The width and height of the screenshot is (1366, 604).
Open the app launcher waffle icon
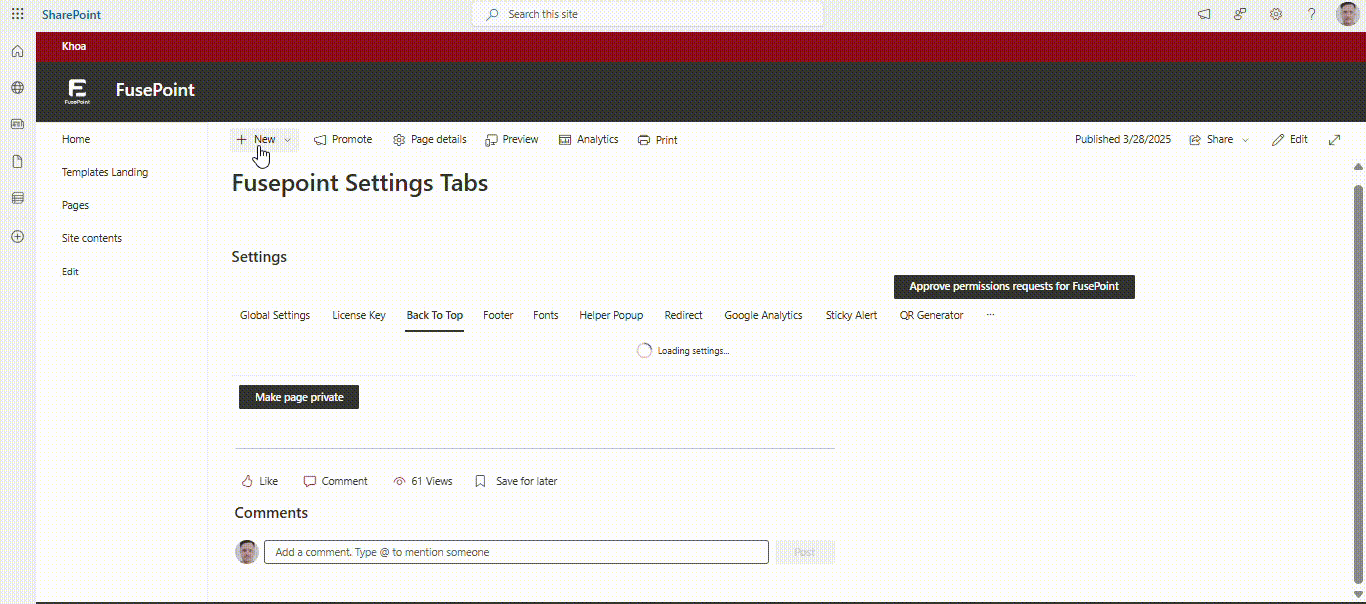[17, 15]
